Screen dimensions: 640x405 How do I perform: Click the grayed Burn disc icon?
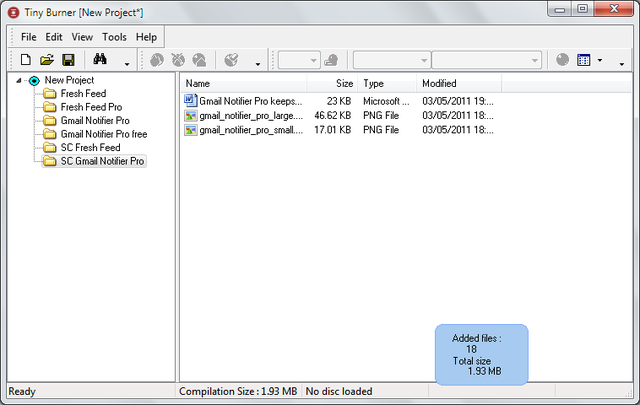157,60
